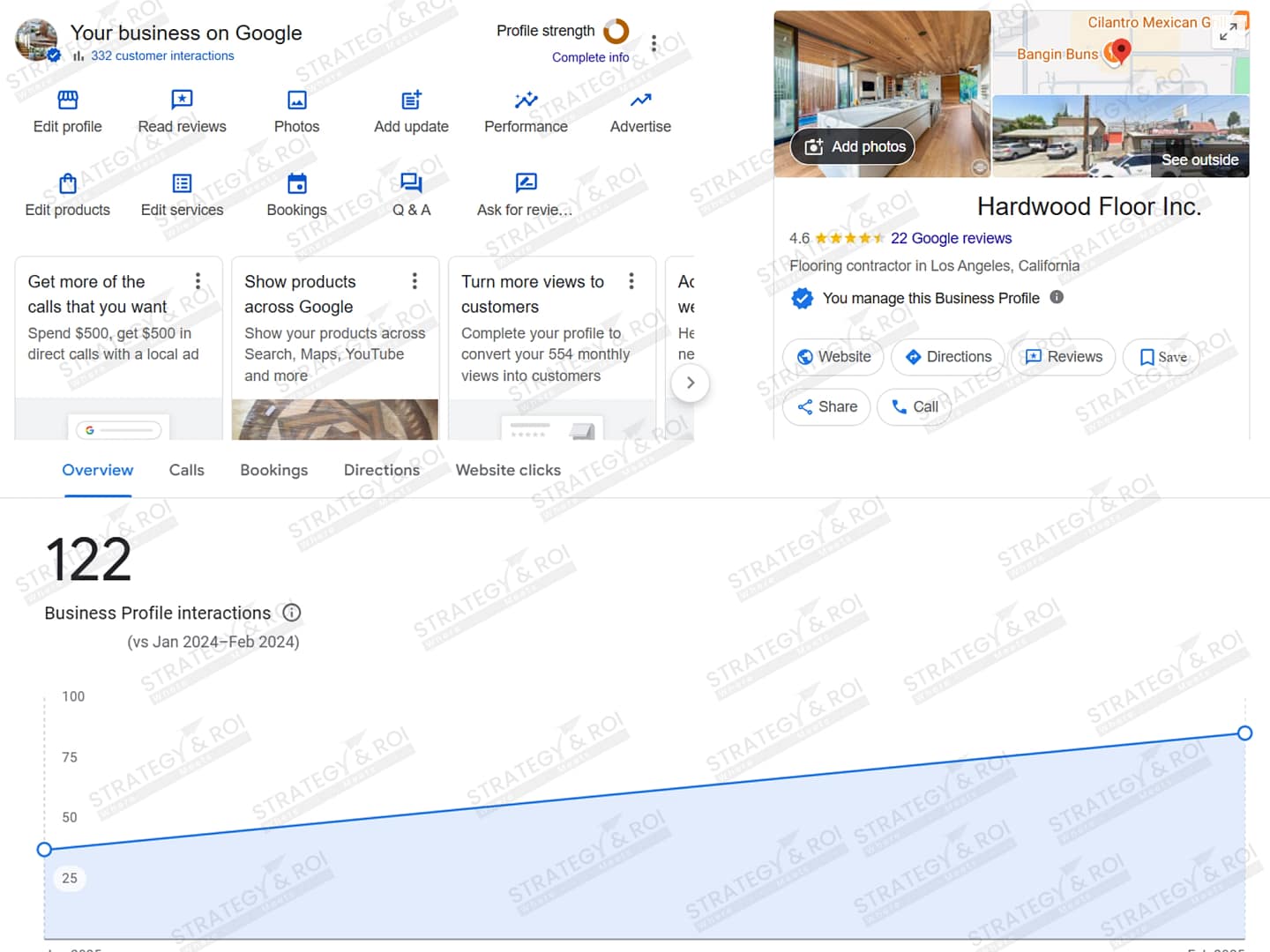Click the Advertise trending arrow icon

pos(640,100)
